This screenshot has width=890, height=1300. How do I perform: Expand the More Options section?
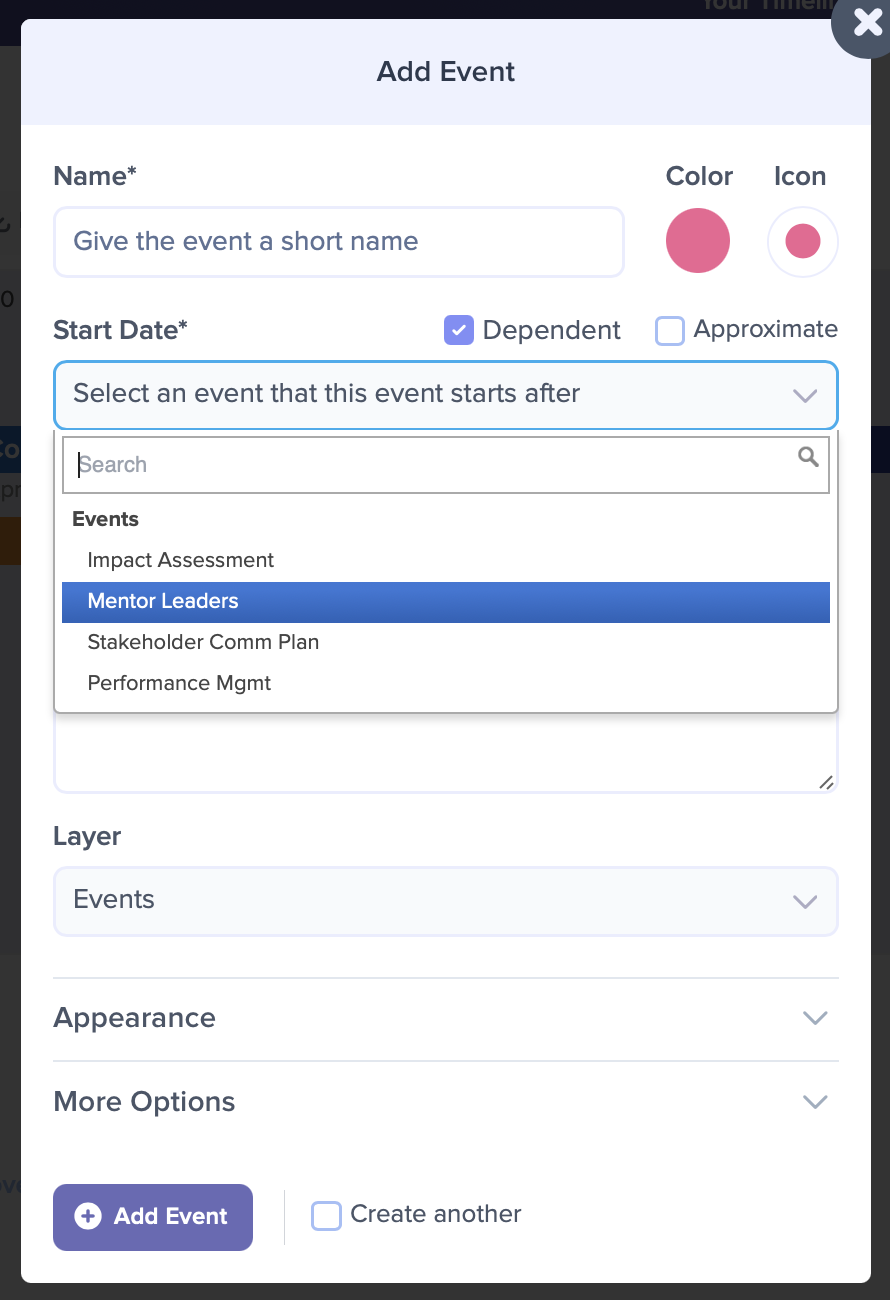pyautogui.click(x=445, y=1102)
